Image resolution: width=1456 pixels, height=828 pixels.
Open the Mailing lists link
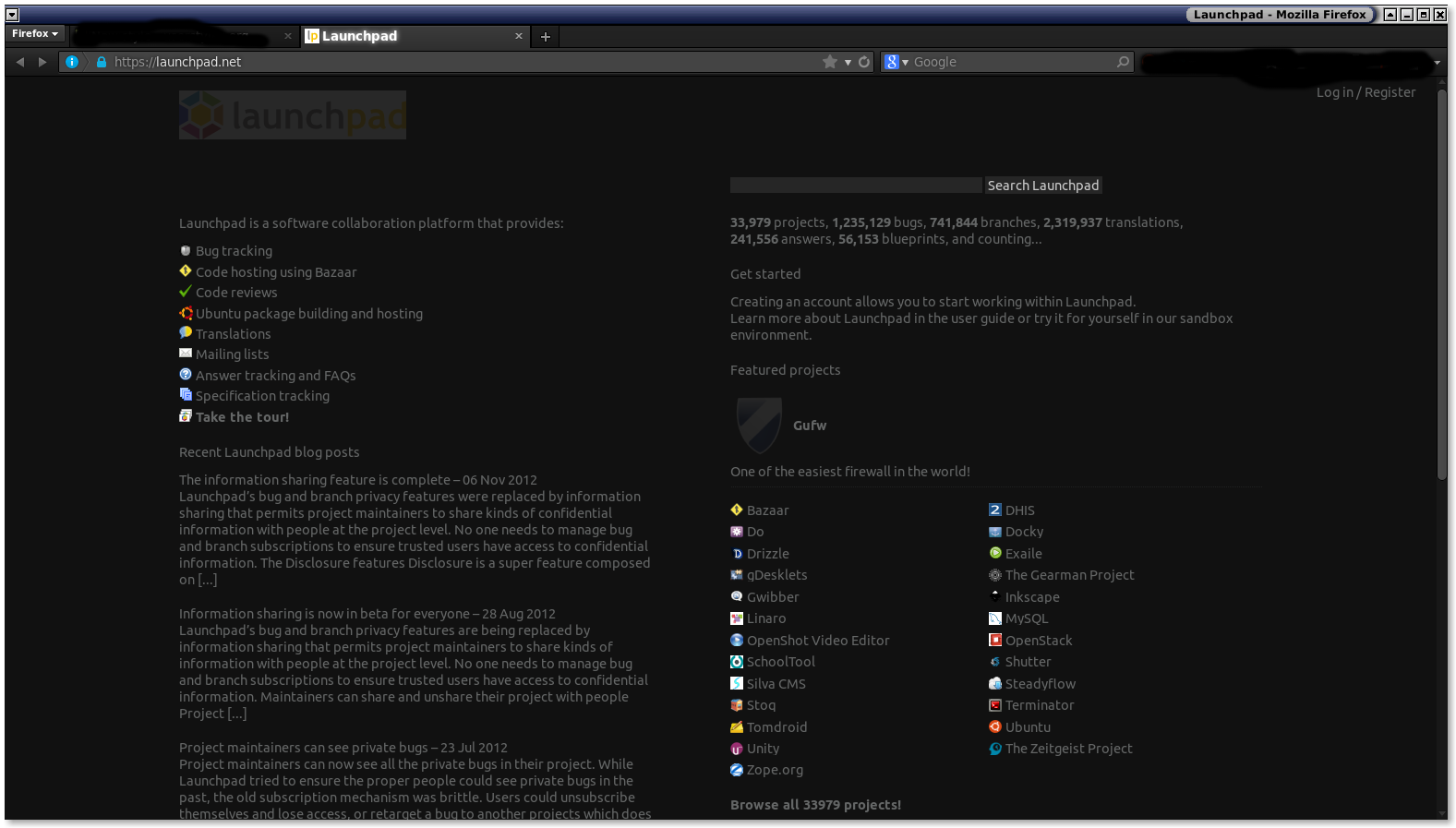[233, 354]
